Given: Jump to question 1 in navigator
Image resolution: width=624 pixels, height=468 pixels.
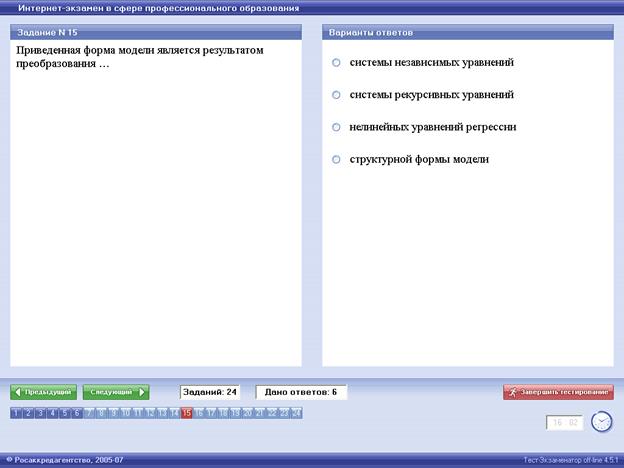Looking at the screenshot, I should (16, 413).
